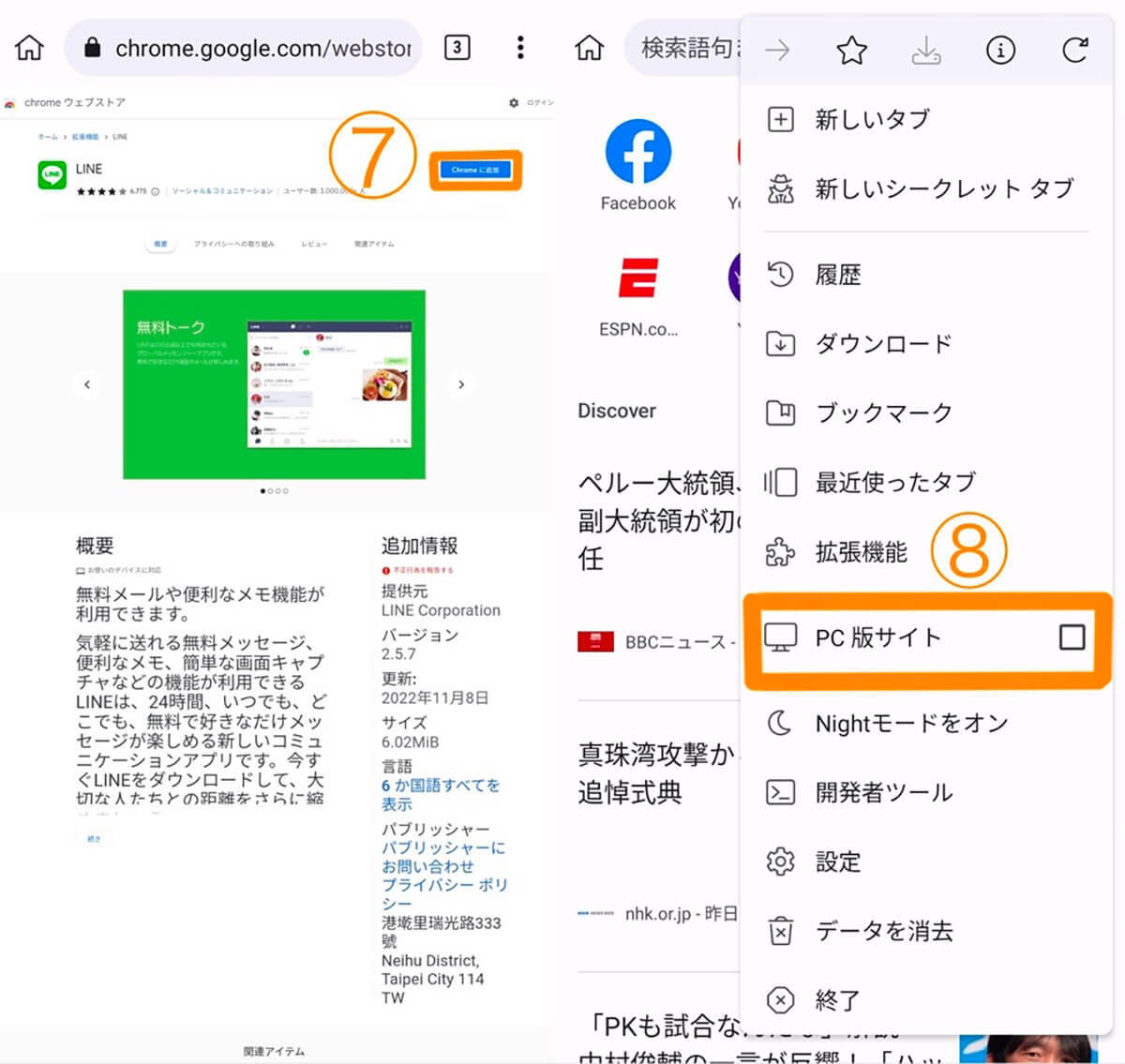
Task: Select Nightモードをオン menu item
Action: click(926, 723)
